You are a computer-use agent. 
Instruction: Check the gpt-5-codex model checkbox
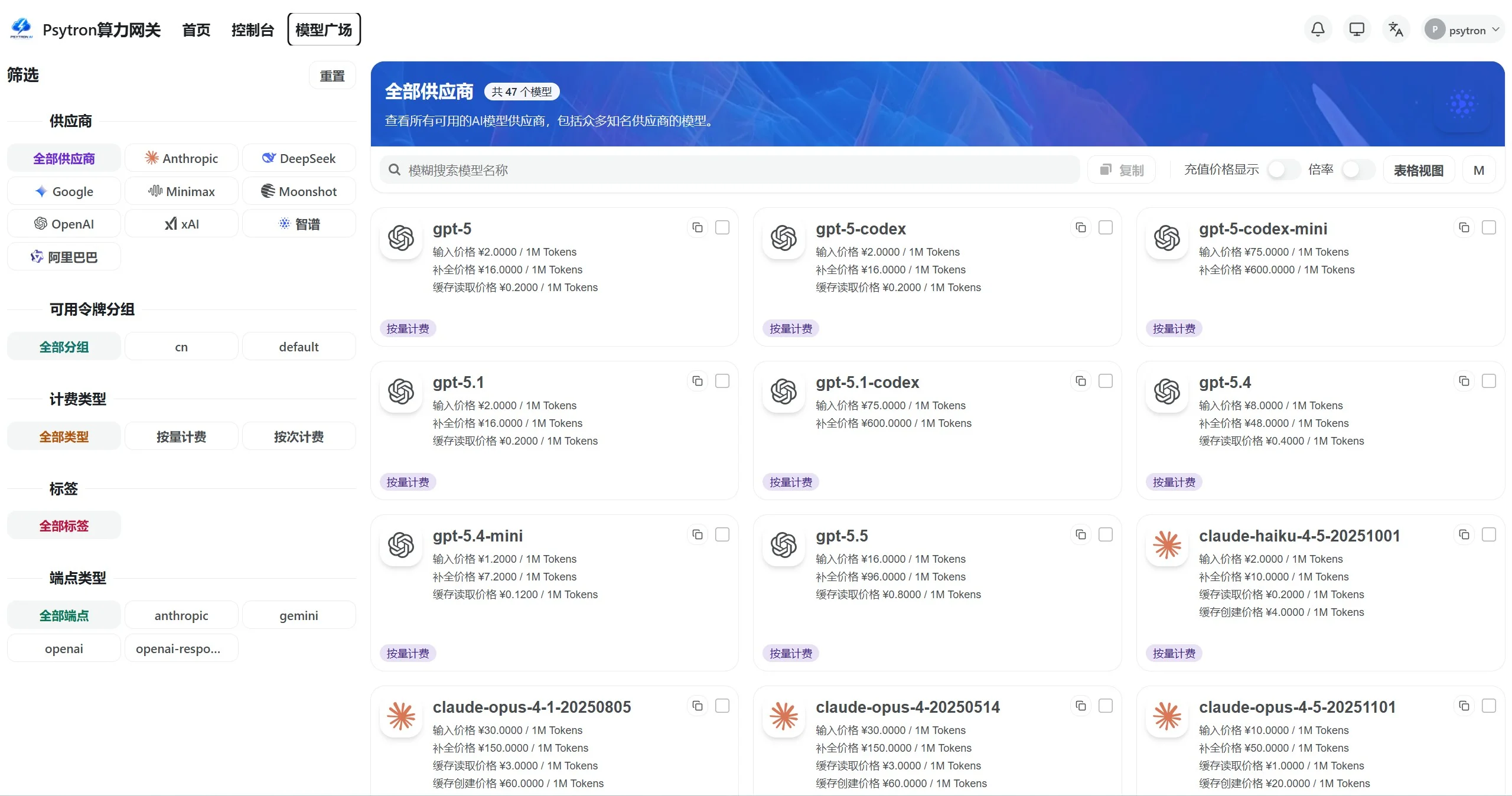pyautogui.click(x=1106, y=227)
